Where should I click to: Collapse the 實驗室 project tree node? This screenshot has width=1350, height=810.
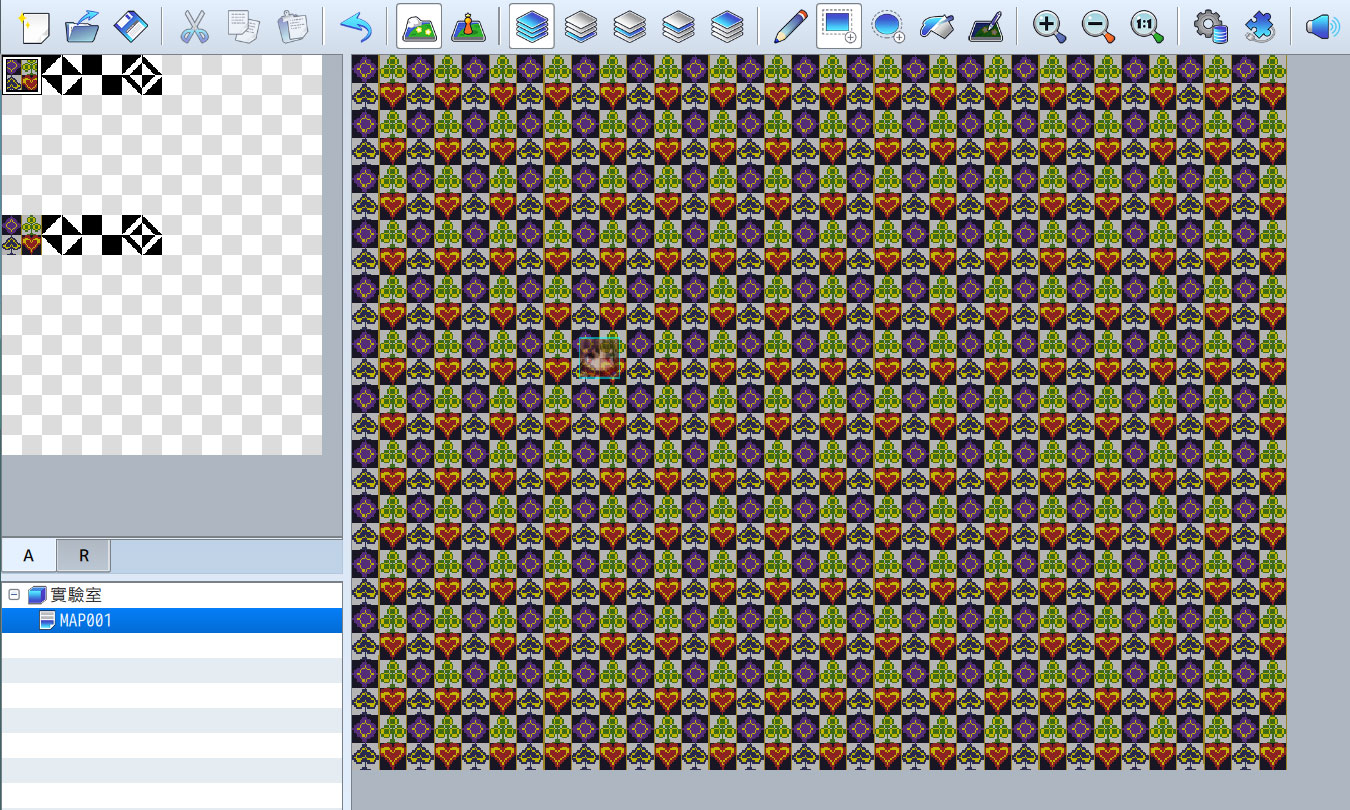14,595
